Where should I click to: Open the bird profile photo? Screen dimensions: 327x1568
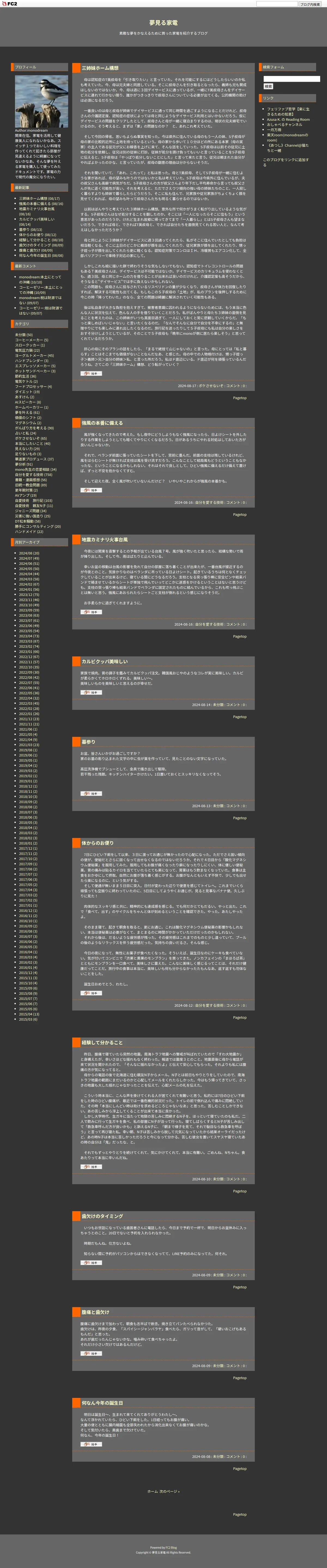tap(41, 102)
